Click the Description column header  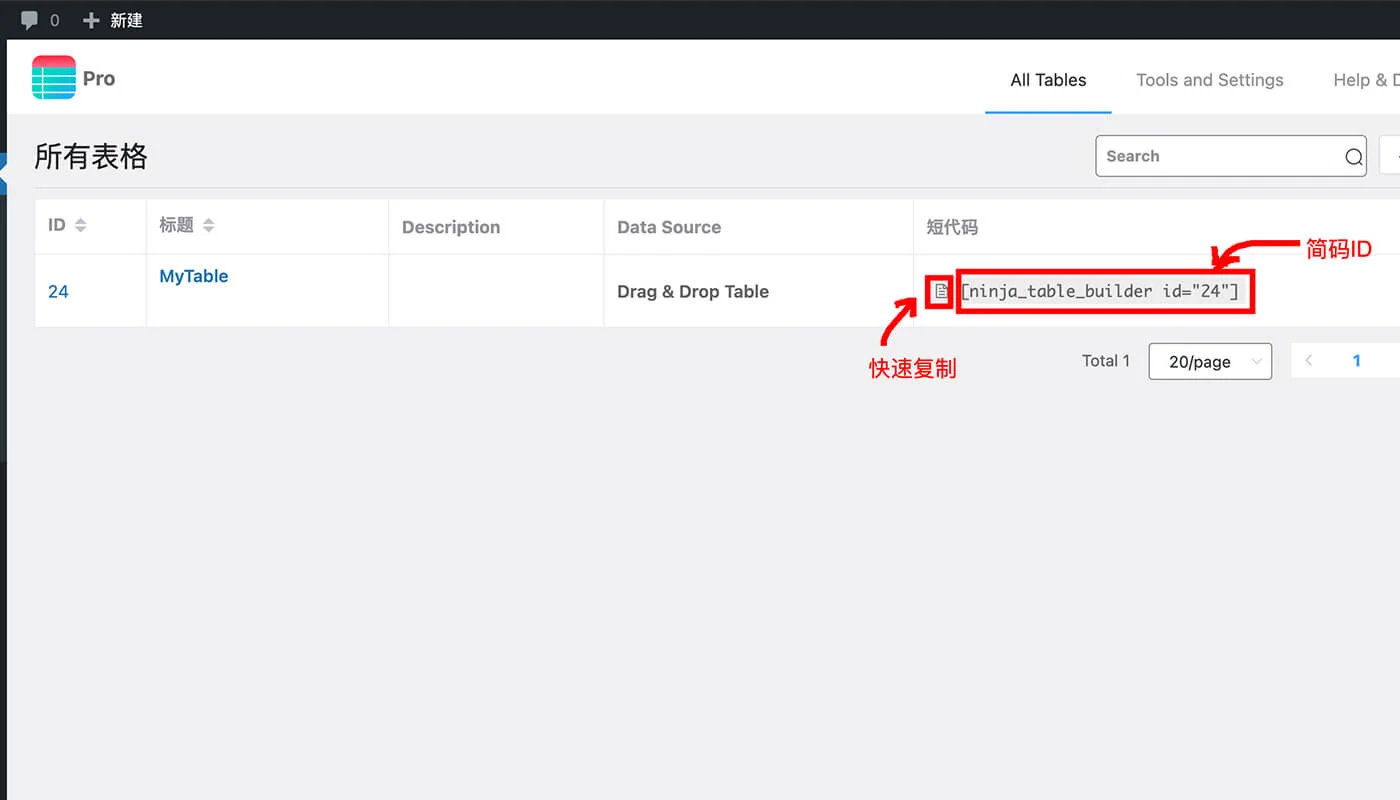point(451,227)
